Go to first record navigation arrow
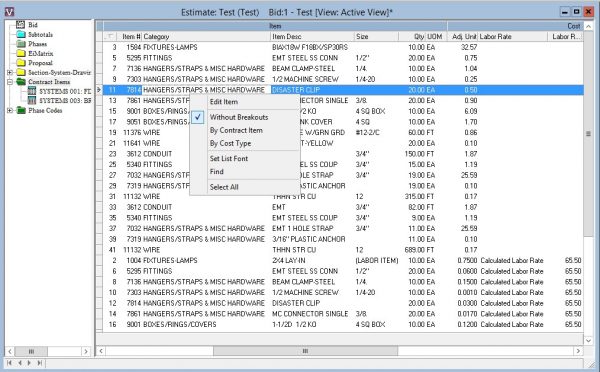This screenshot has width=600, height=372. click(x=9, y=363)
